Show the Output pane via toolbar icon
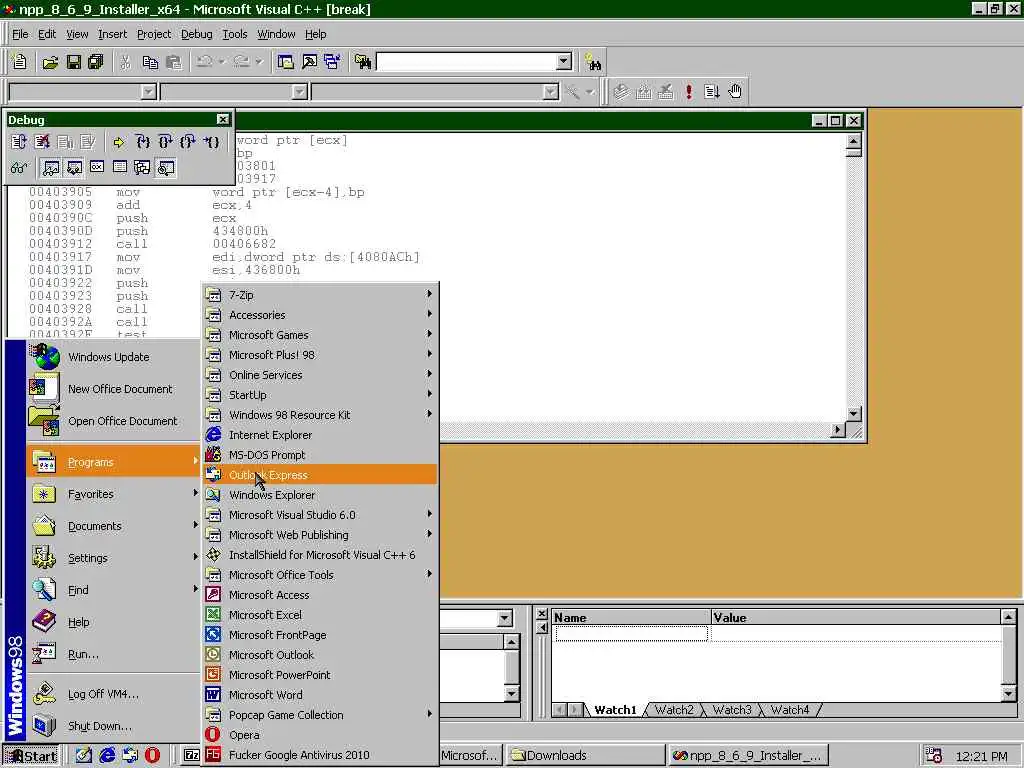Screen dimensions: 1024x768 point(309,62)
